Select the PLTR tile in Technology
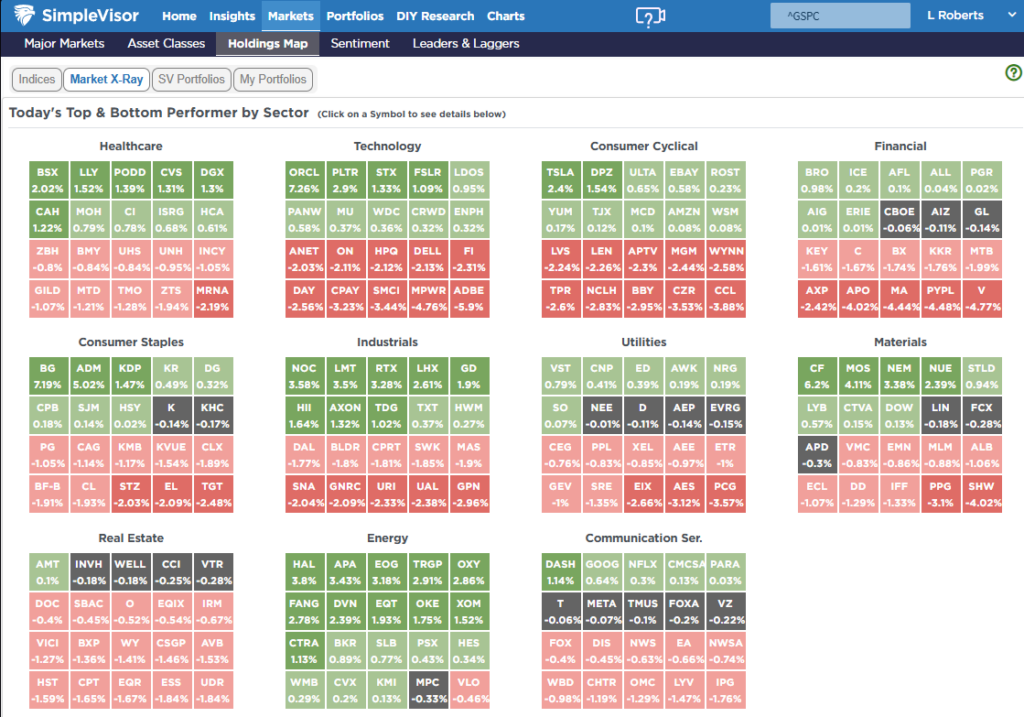Viewport: 1024px width, 717px height. pos(345,180)
